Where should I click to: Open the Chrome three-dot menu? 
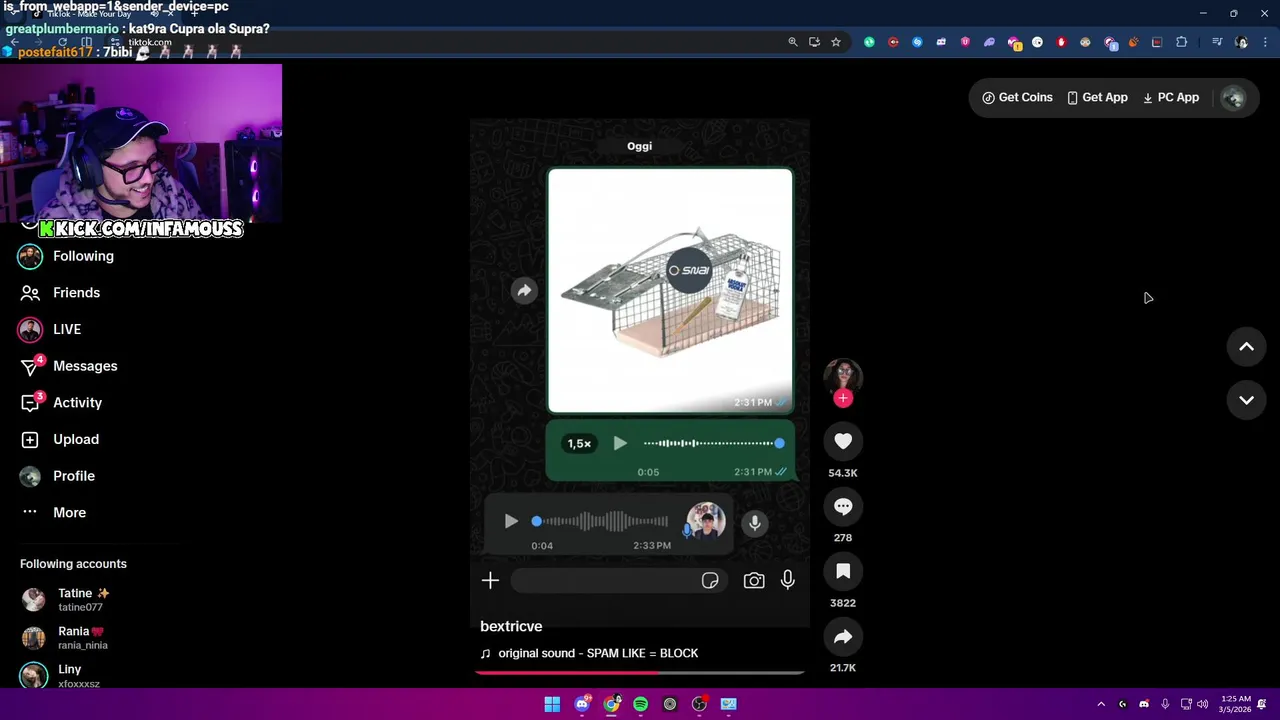click(1263, 42)
